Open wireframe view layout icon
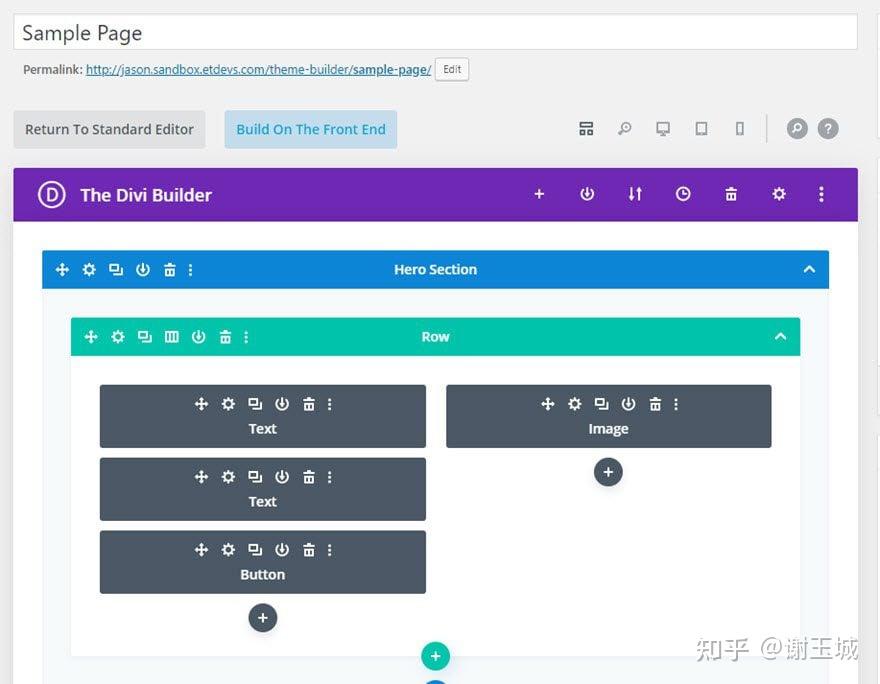880x684 pixels. click(x=586, y=129)
